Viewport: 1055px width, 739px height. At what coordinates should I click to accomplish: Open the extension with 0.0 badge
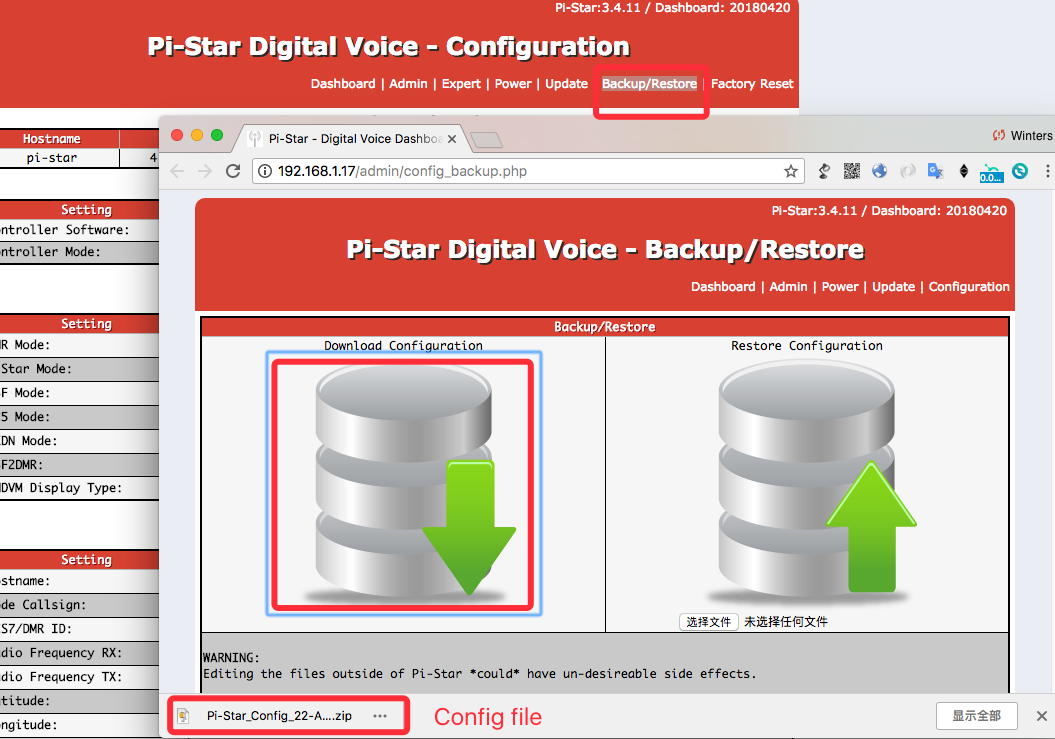(x=991, y=173)
